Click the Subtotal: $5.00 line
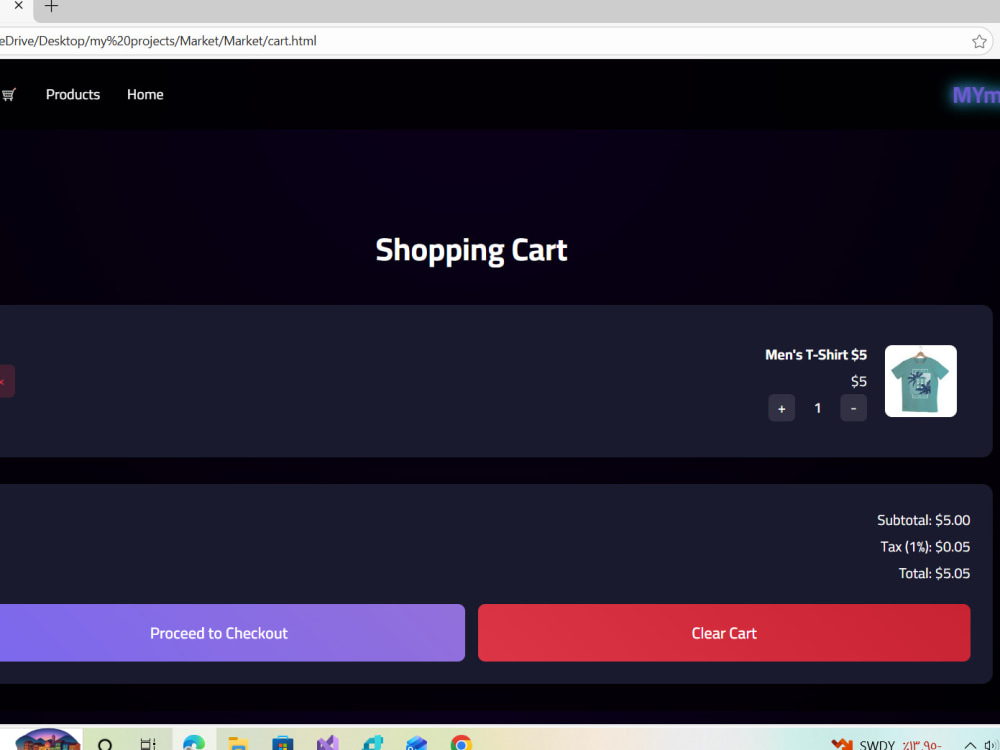Image resolution: width=1000 pixels, height=750 pixels. 923,520
